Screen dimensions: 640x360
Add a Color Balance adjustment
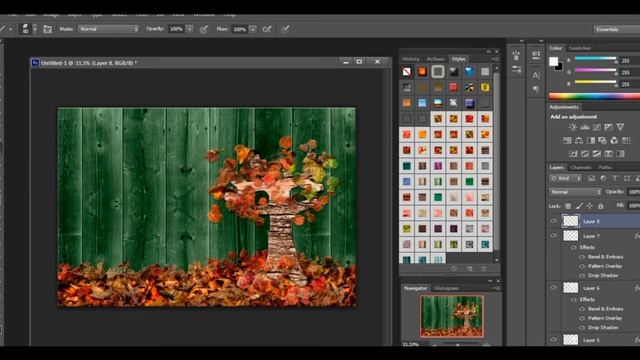[x=579, y=140]
